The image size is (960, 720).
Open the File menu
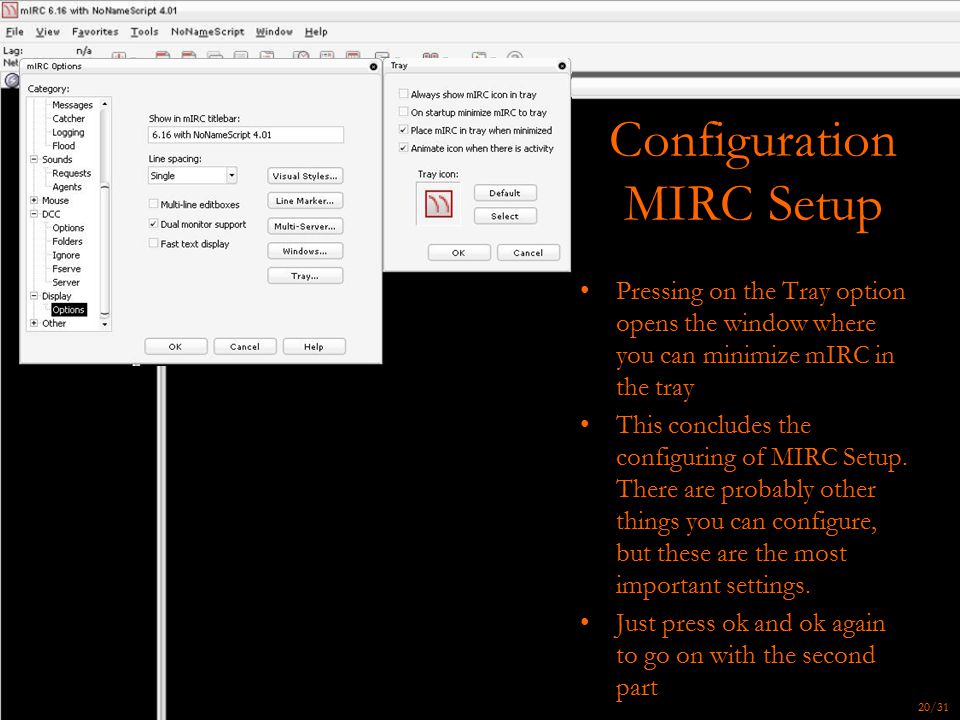point(15,32)
